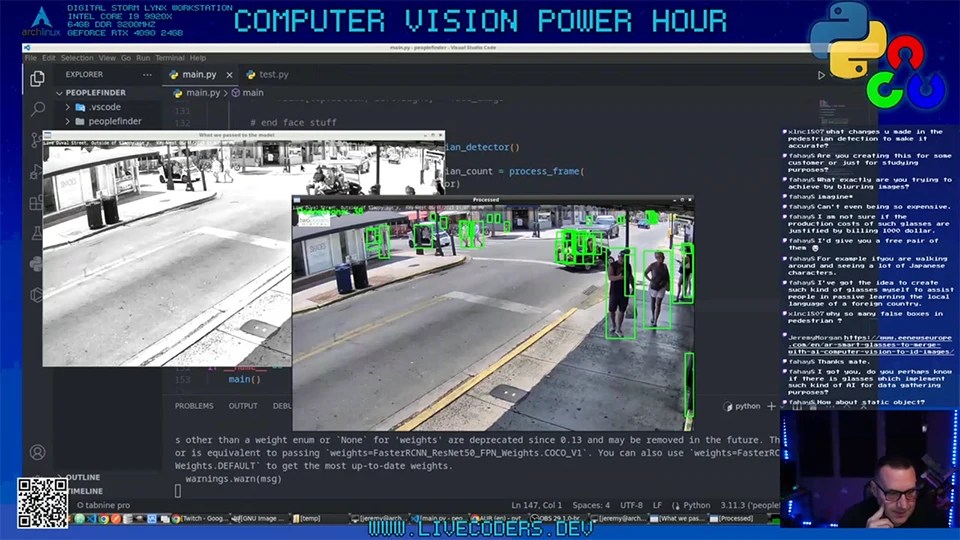This screenshot has height=540, width=960.
Task: Open the eenewseurope link in chat
Action: [x=870, y=345]
